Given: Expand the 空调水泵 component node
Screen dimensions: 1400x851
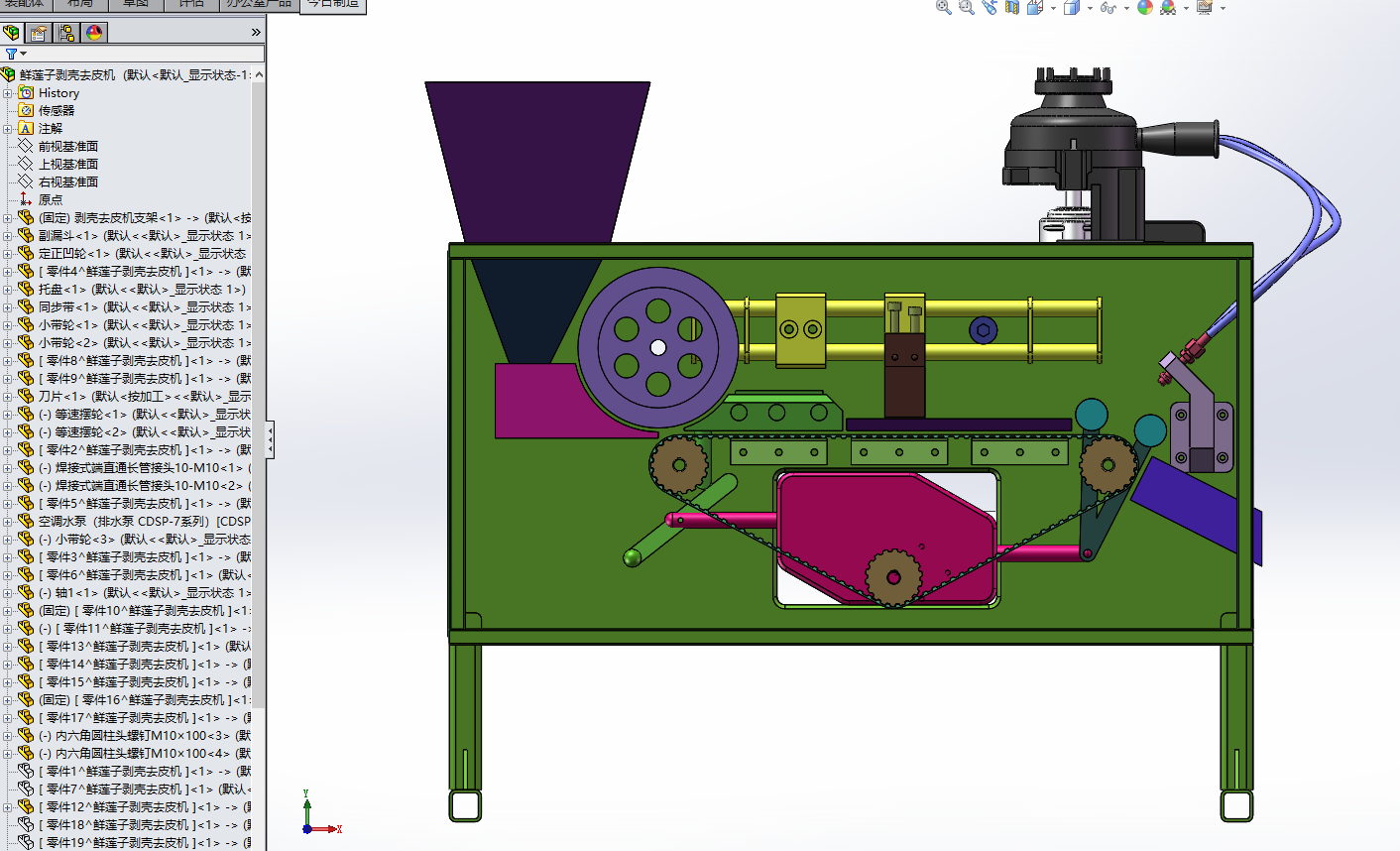Looking at the screenshot, I should pos(8,521).
